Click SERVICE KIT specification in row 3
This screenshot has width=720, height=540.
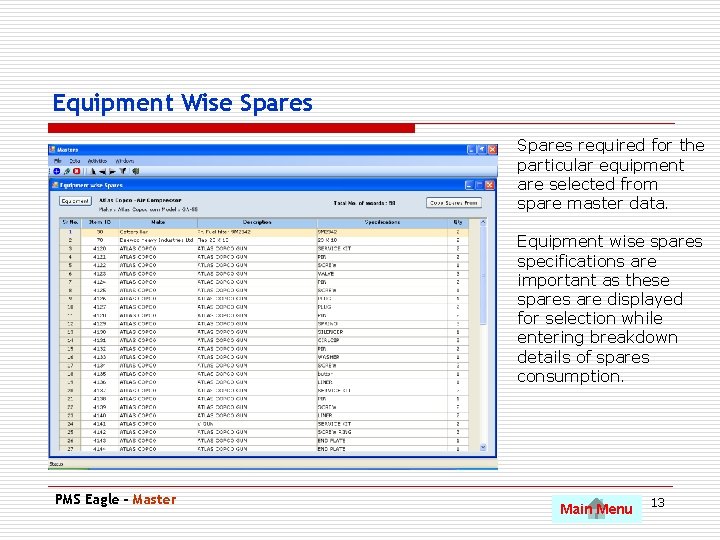[x=382, y=248]
